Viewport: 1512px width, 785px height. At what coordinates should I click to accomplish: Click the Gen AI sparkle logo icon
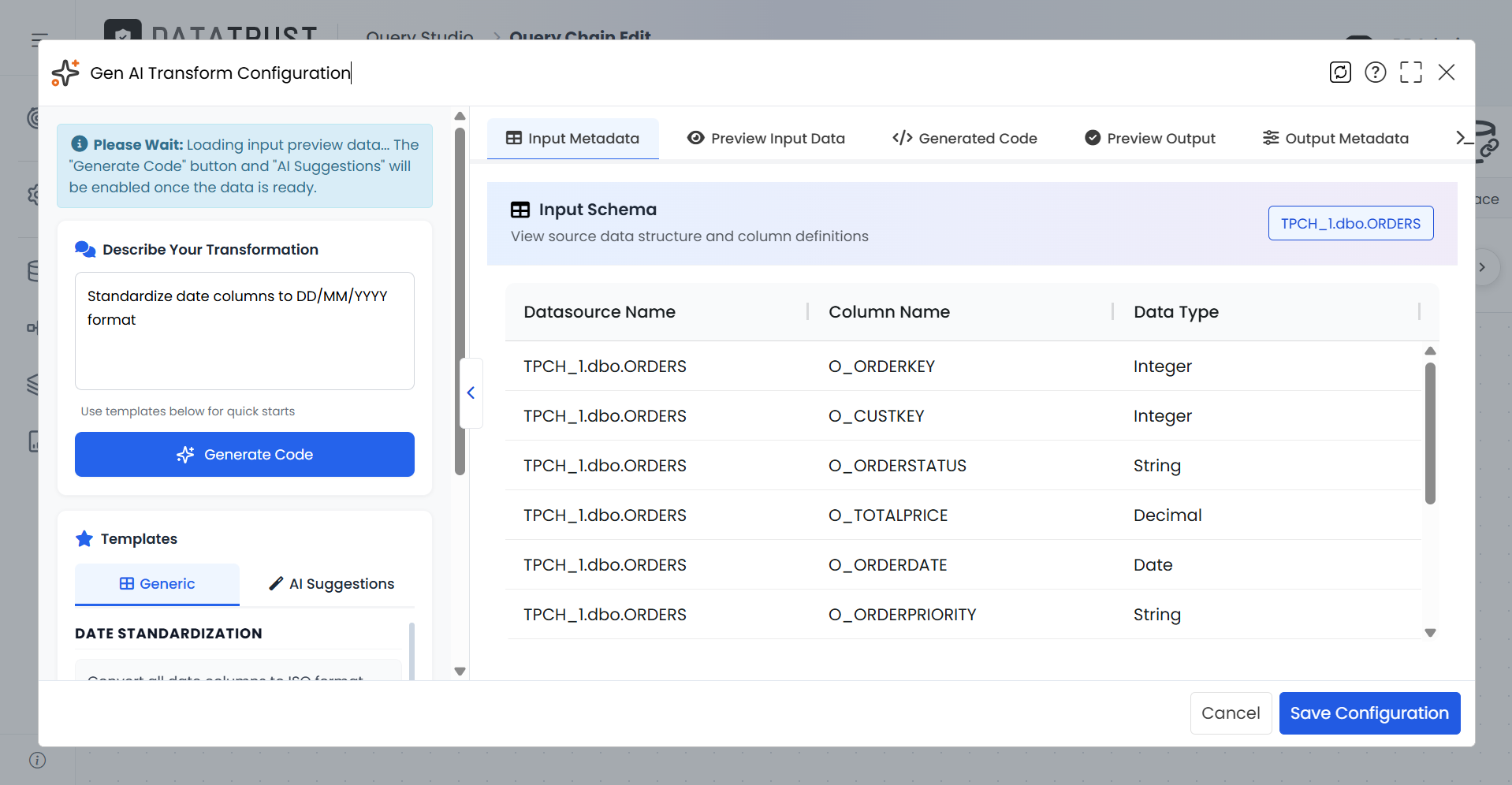click(x=65, y=73)
